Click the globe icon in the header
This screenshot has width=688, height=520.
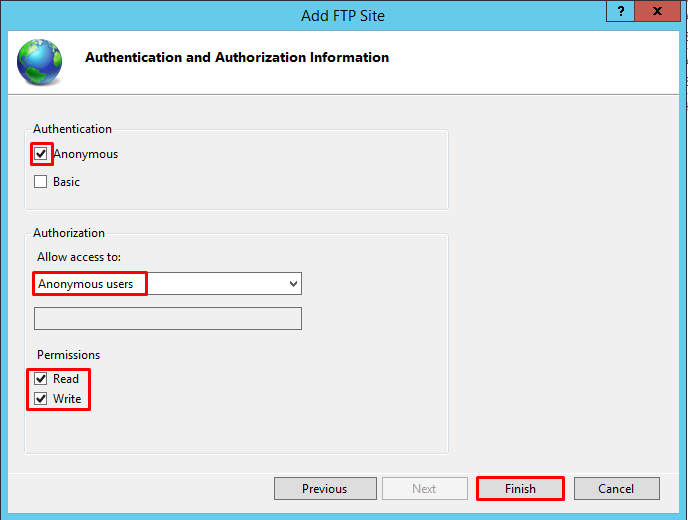[39, 61]
